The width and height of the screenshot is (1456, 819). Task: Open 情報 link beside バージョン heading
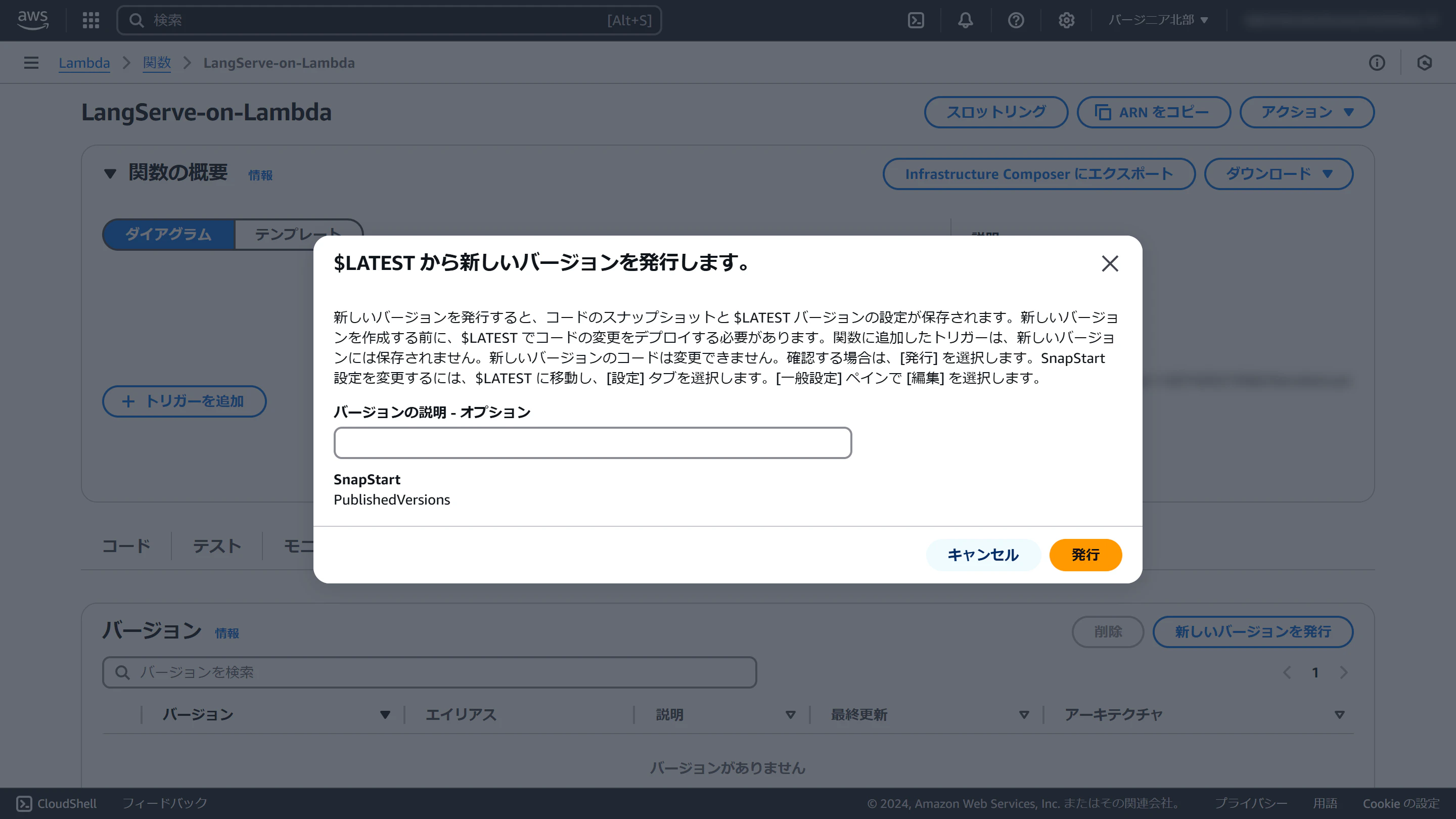[x=226, y=633]
